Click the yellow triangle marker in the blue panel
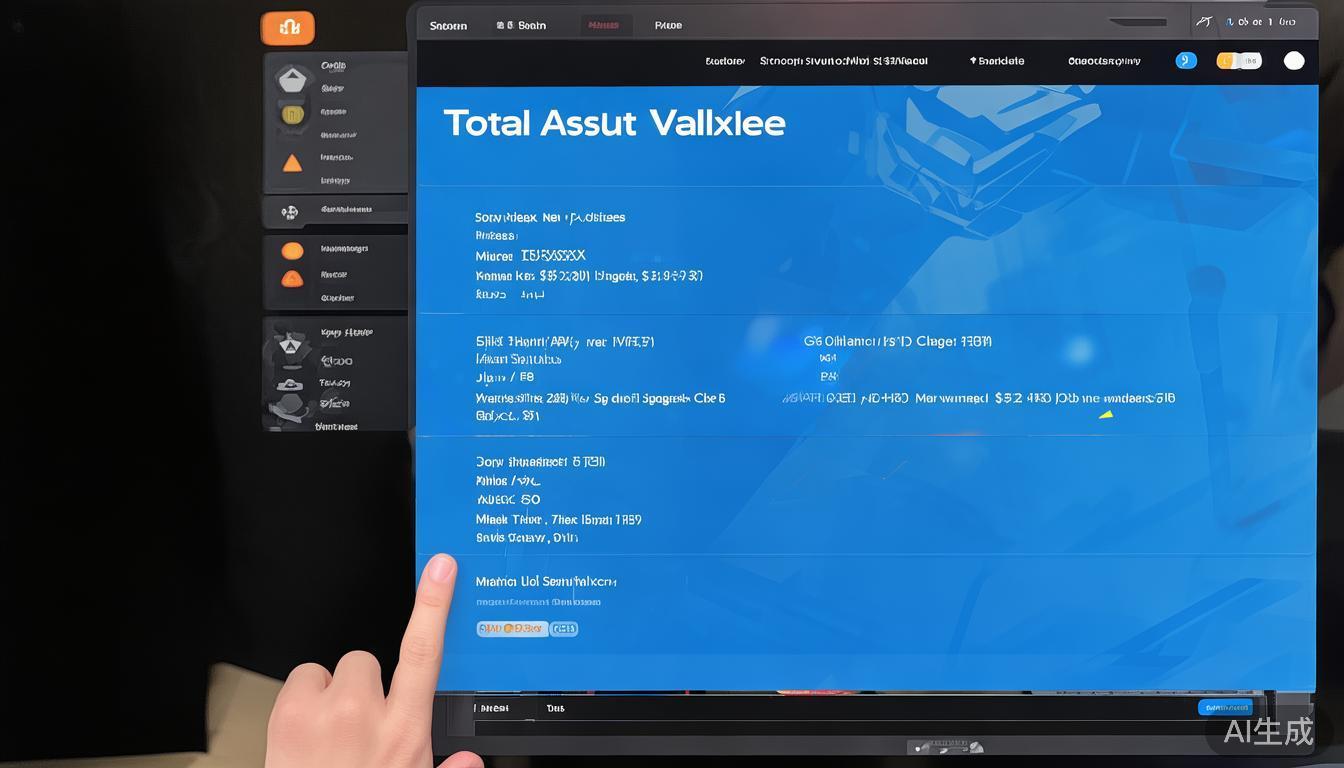 coord(1106,414)
